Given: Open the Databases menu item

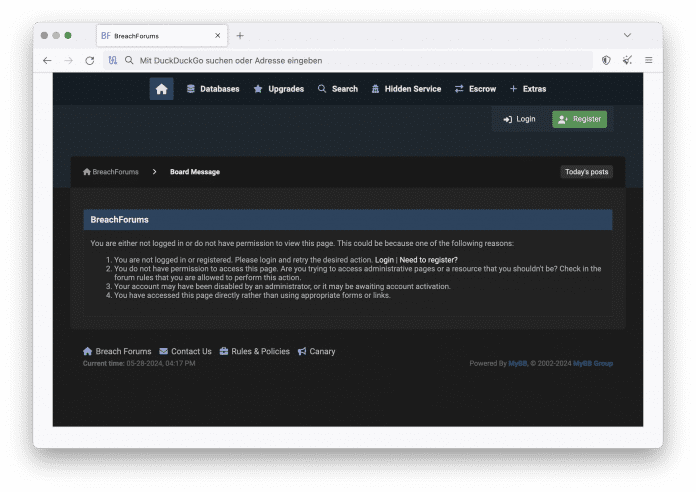Looking at the screenshot, I should pos(213,89).
